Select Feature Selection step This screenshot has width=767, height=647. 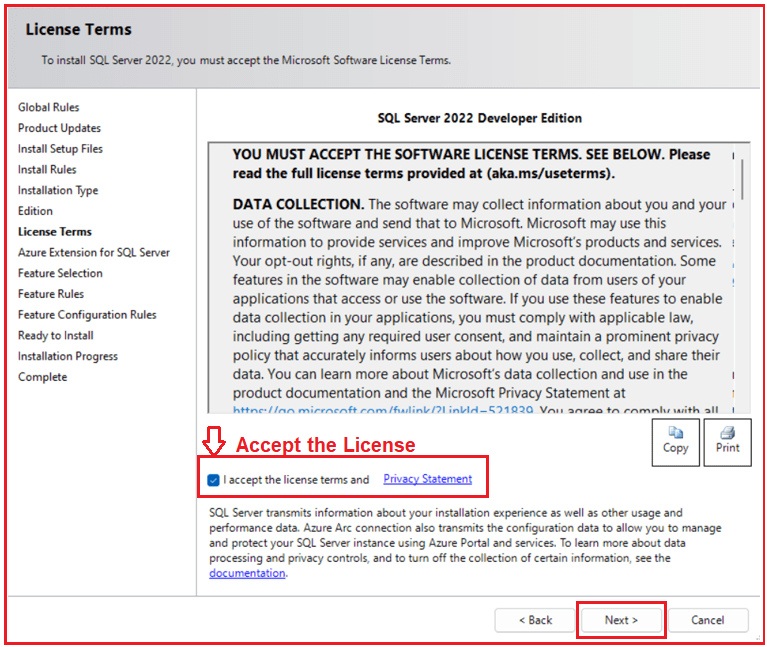pos(60,273)
